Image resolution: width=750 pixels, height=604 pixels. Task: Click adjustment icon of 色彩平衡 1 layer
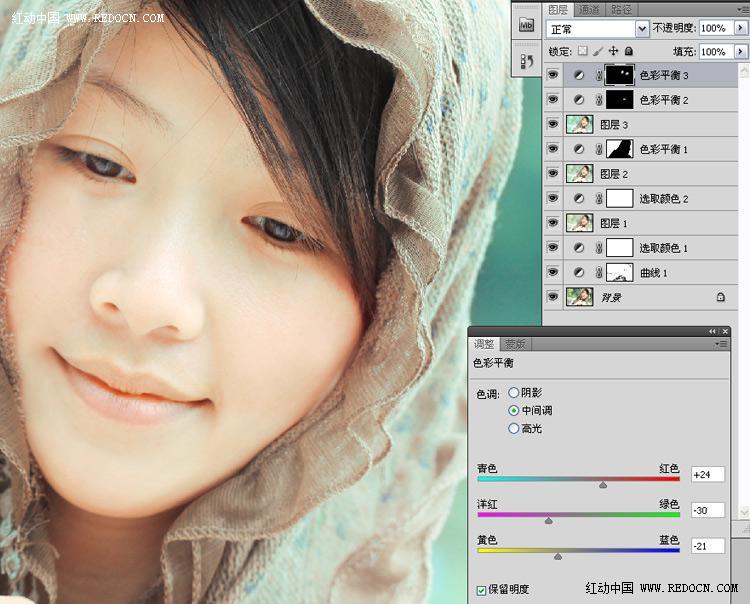579,149
